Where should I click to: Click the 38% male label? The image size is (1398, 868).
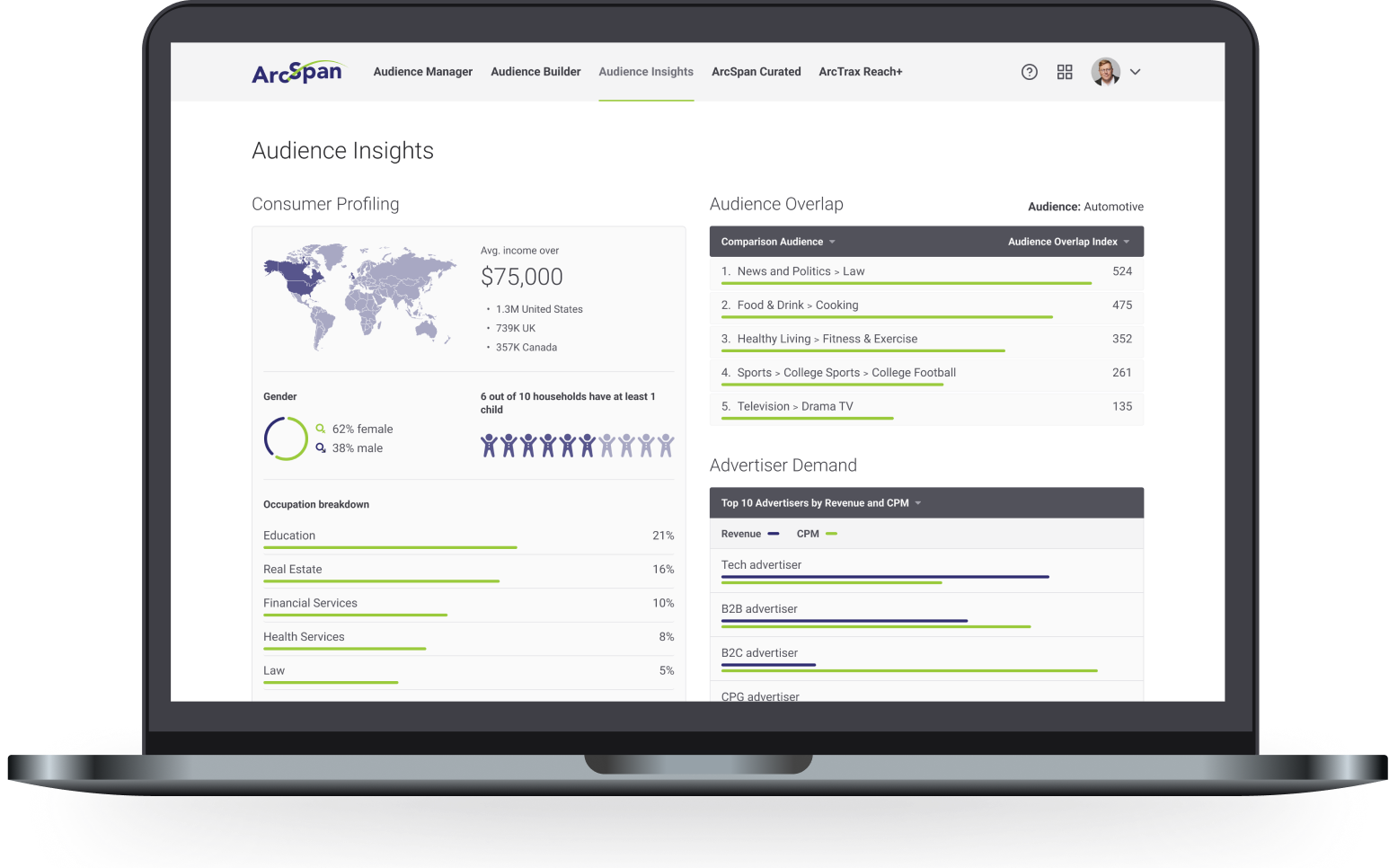click(x=358, y=447)
